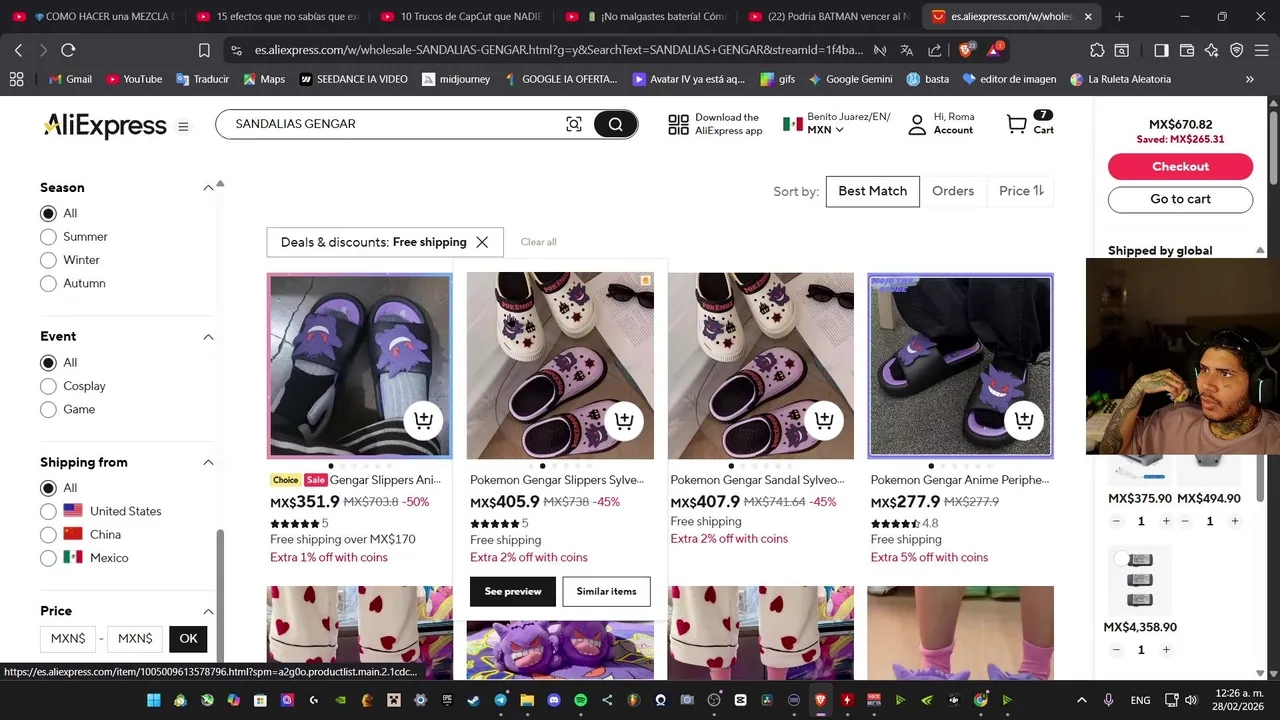Click the QR code app download icon
Viewport: 1280px width, 720px height.
679,124
